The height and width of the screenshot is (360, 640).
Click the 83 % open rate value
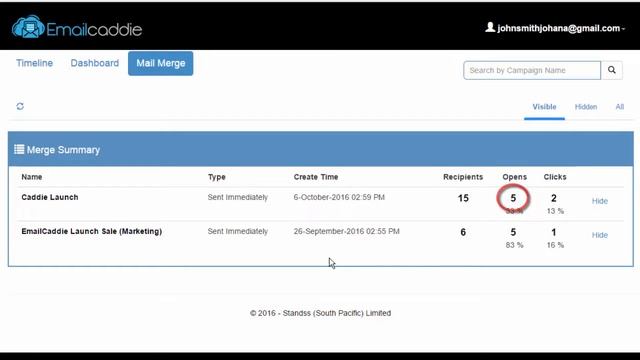(x=514, y=245)
